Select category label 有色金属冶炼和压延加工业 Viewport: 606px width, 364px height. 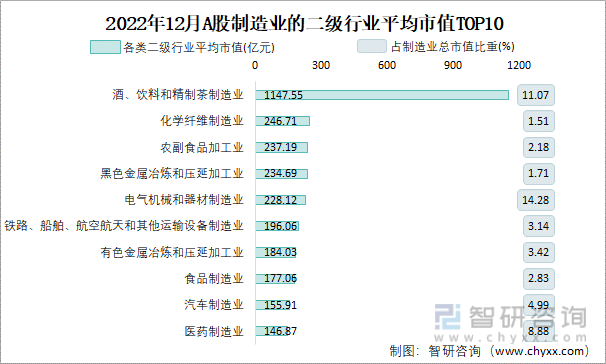point(172,252)
